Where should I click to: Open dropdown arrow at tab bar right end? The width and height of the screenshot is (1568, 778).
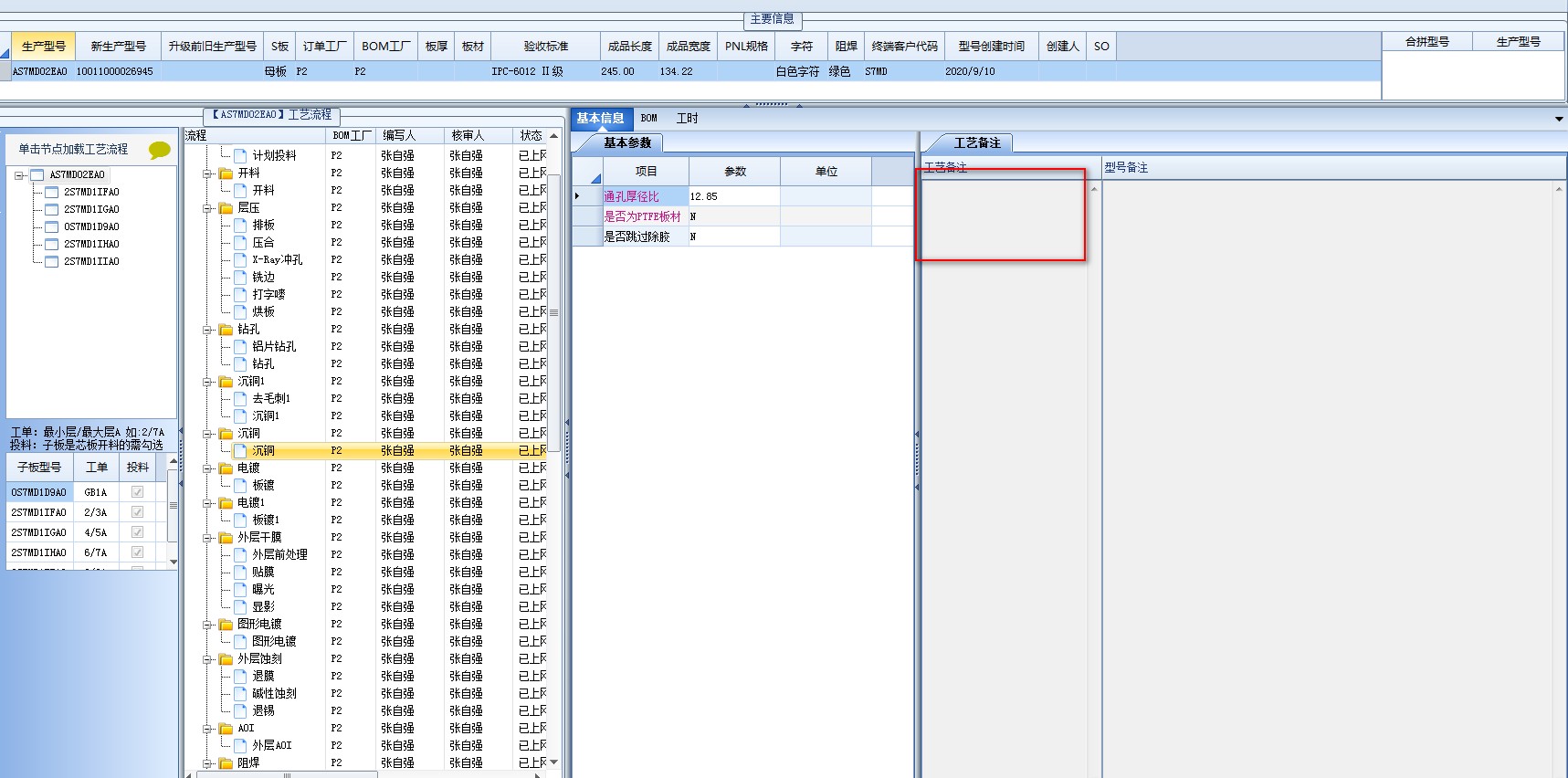tap(1558, 120)
